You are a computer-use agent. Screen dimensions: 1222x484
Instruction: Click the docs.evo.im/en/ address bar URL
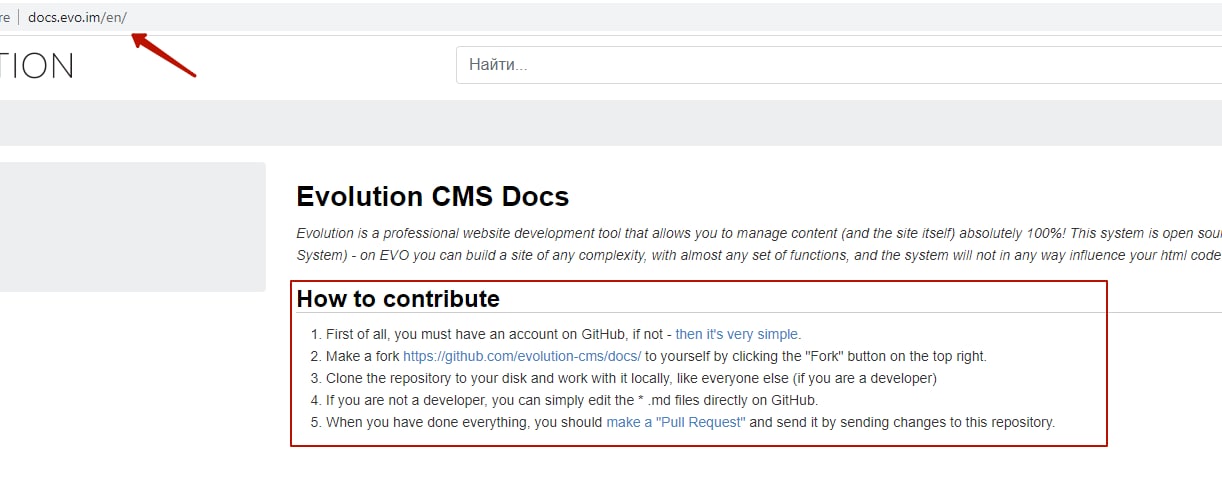pos(77,17)
